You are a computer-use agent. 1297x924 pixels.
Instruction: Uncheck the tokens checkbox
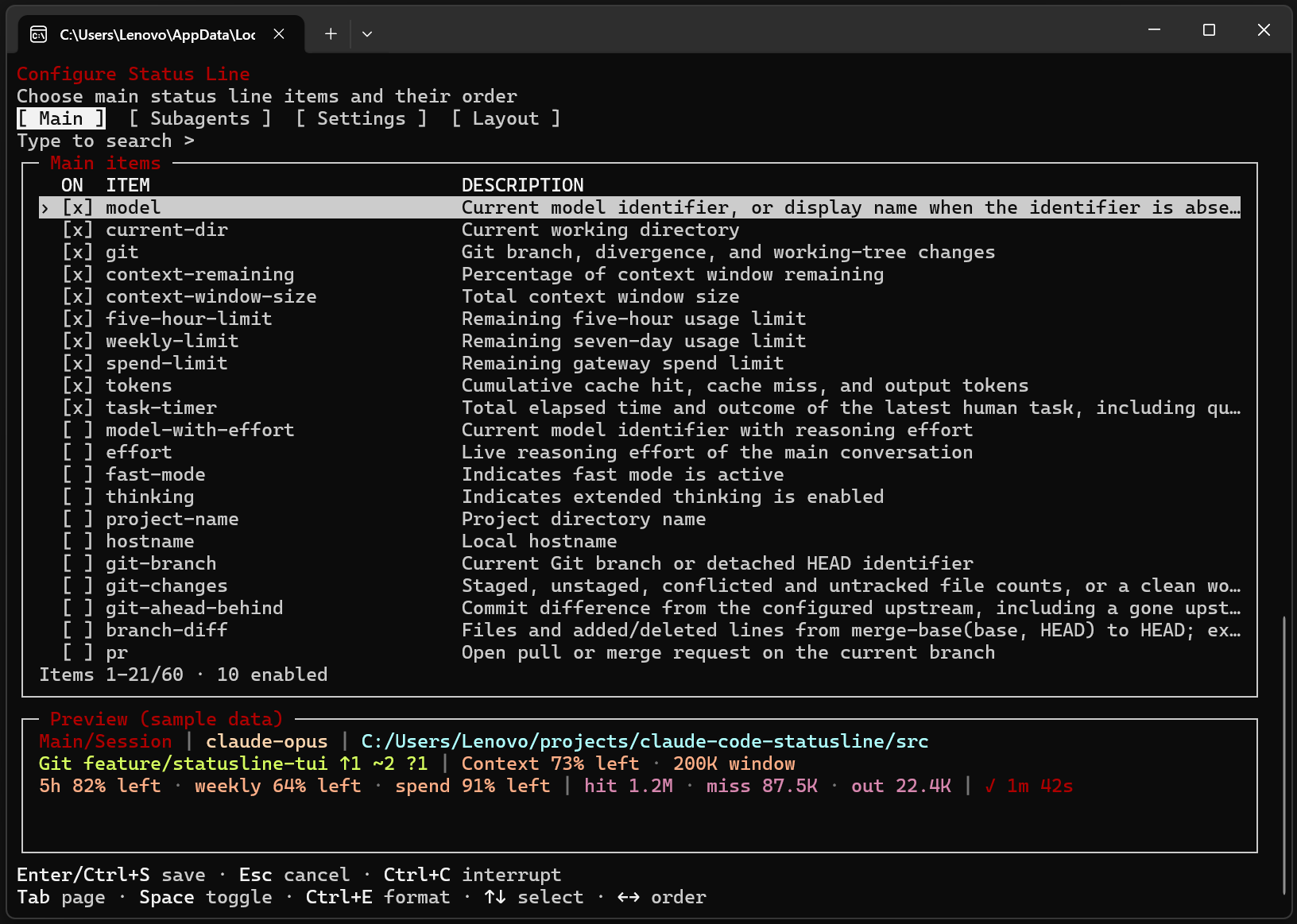[78, 385]
